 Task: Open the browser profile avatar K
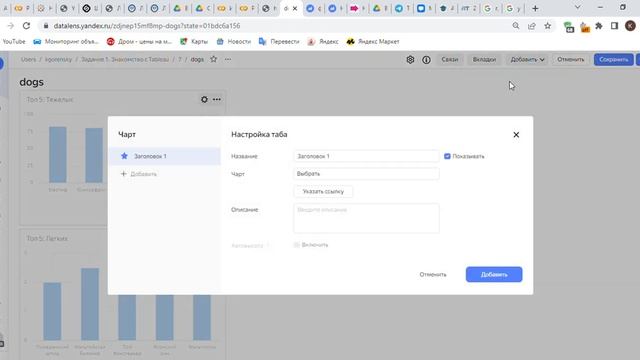[x=630, y=26]
